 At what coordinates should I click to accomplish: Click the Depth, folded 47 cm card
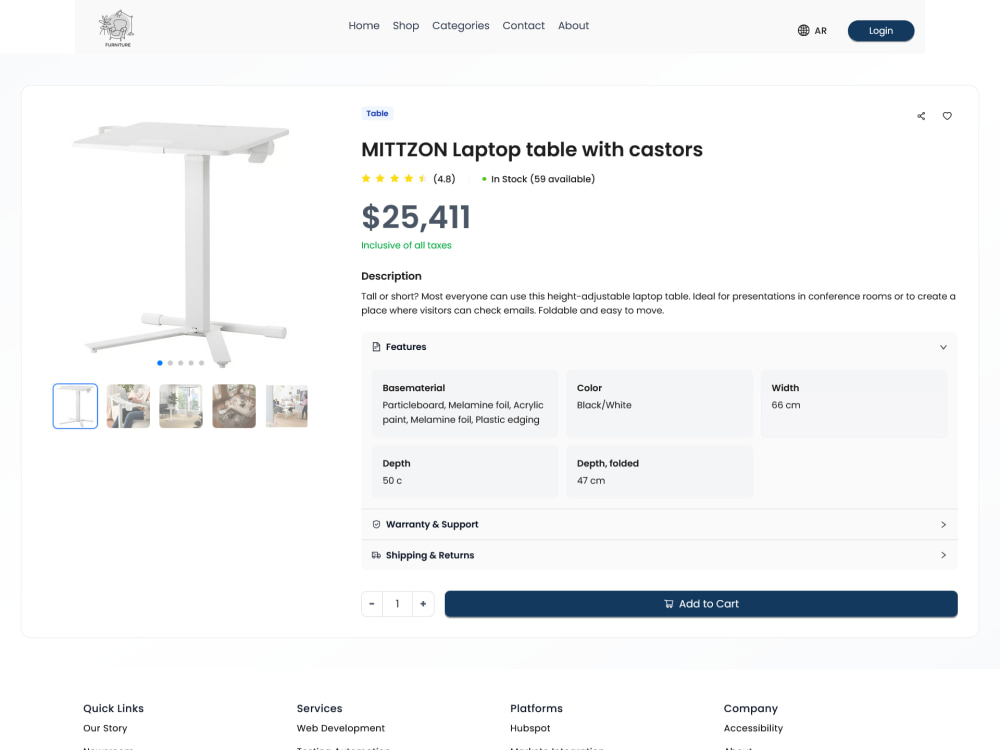(659, 472)
